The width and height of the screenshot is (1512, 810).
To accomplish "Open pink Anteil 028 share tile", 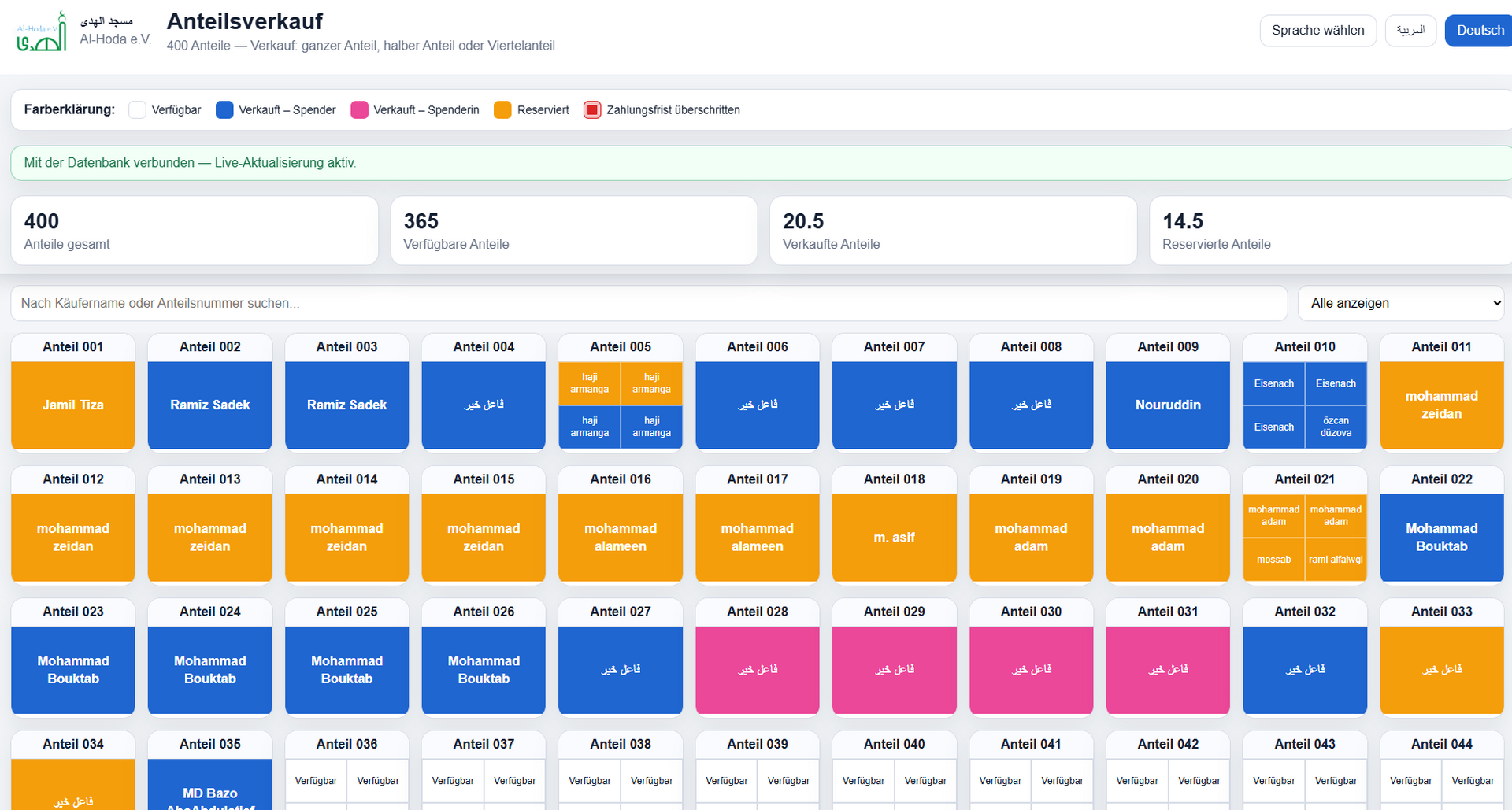I will tap(758, 670).
